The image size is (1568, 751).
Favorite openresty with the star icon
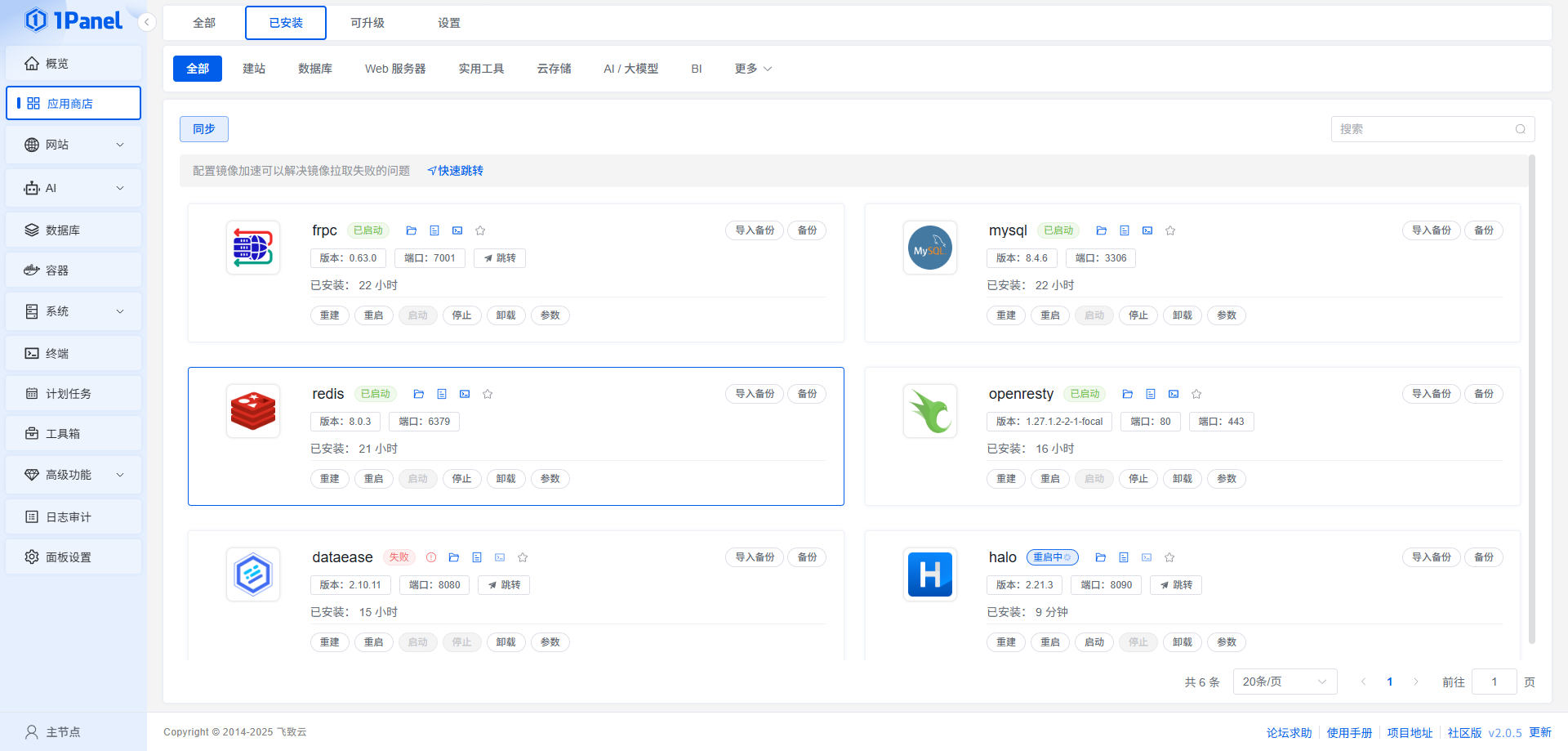[1196, 394]
